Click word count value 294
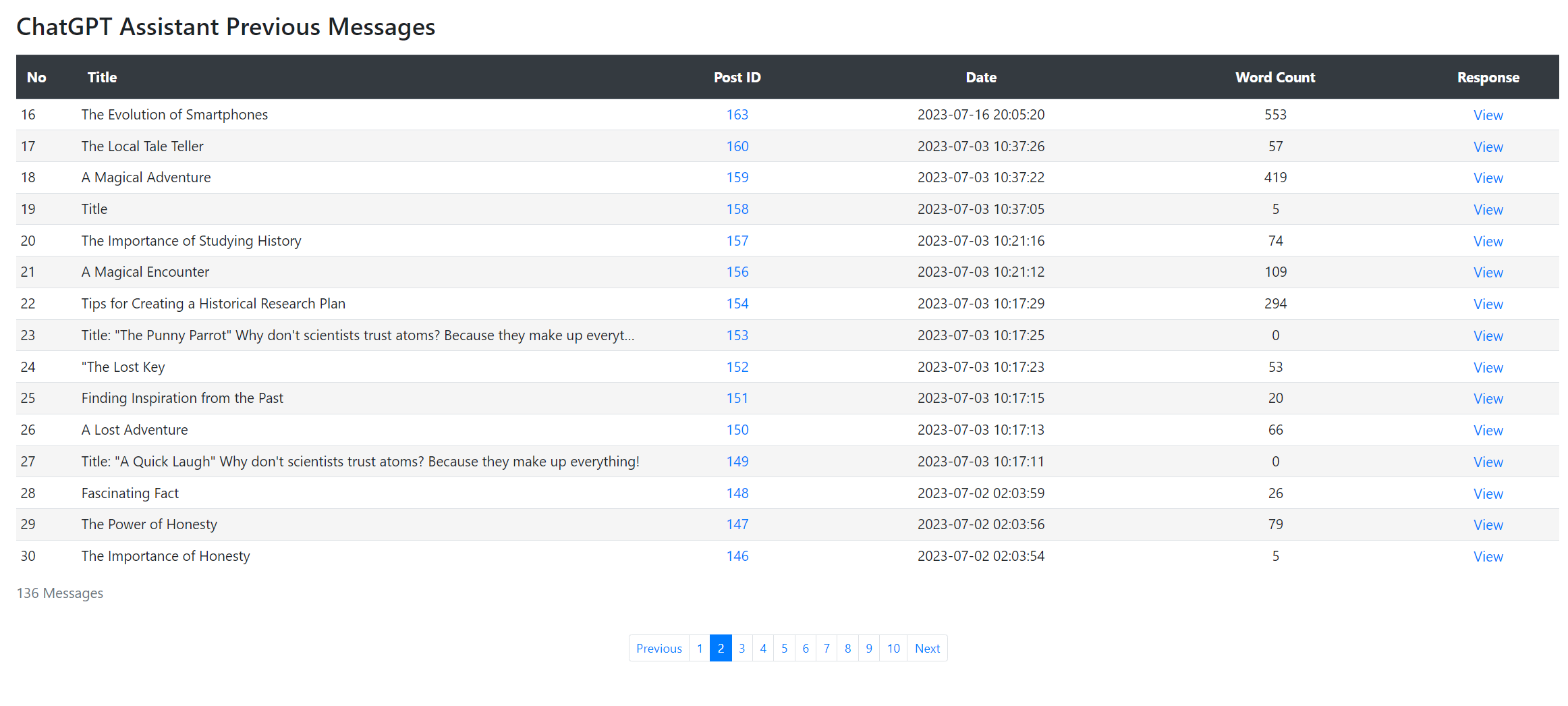 point(1275,304)
